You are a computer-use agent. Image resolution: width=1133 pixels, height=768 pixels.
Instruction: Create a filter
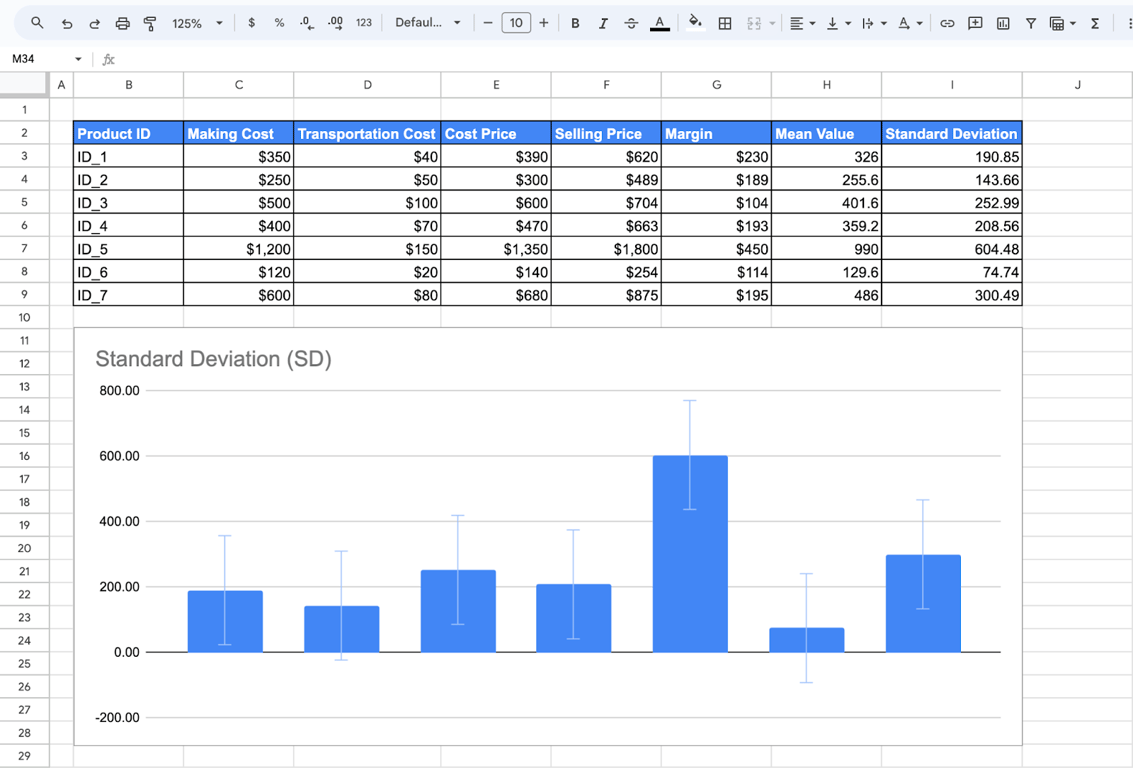[1031, 23]
